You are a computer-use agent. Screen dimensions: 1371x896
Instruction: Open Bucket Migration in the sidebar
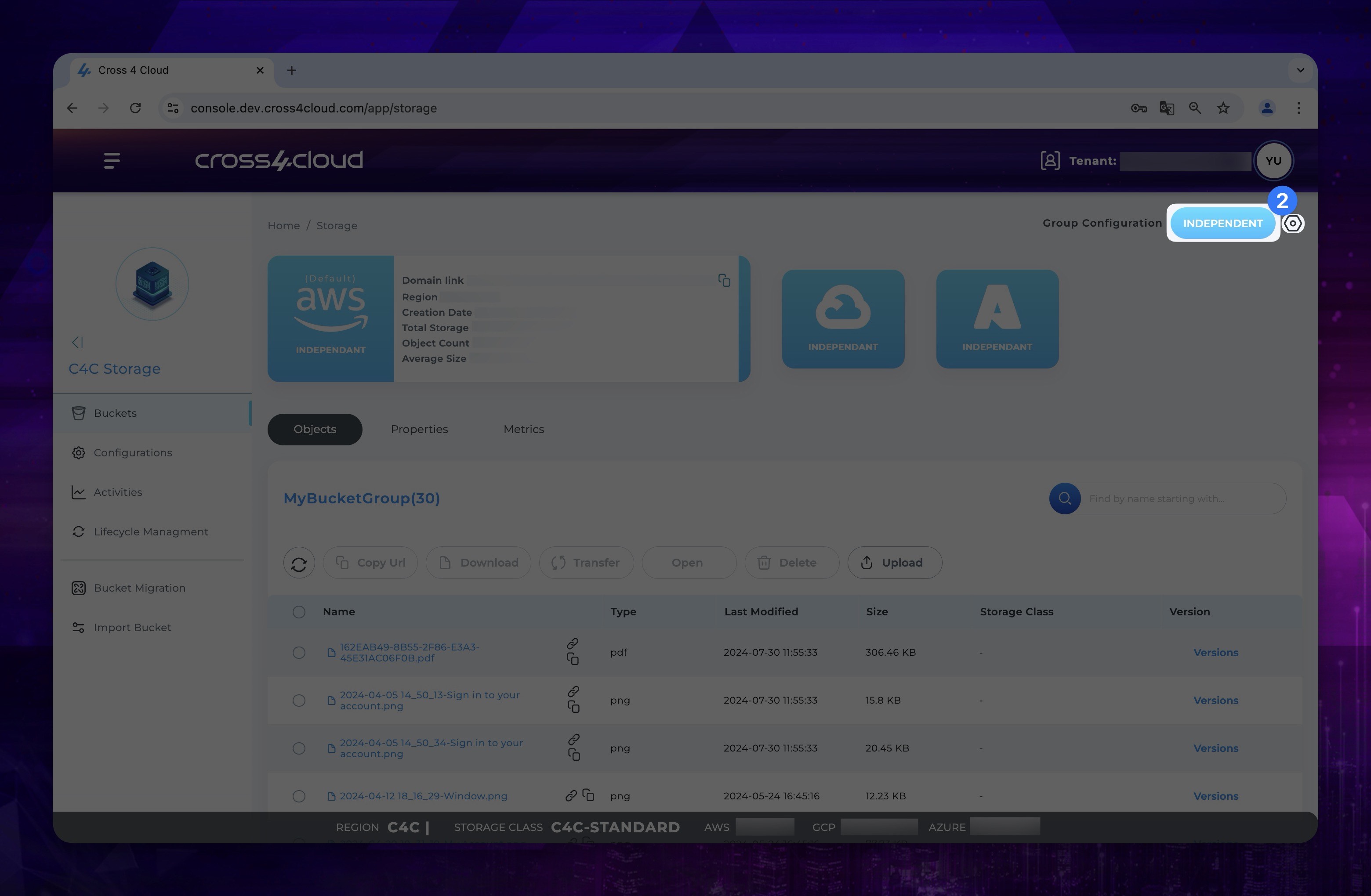[x=152, y=588]
